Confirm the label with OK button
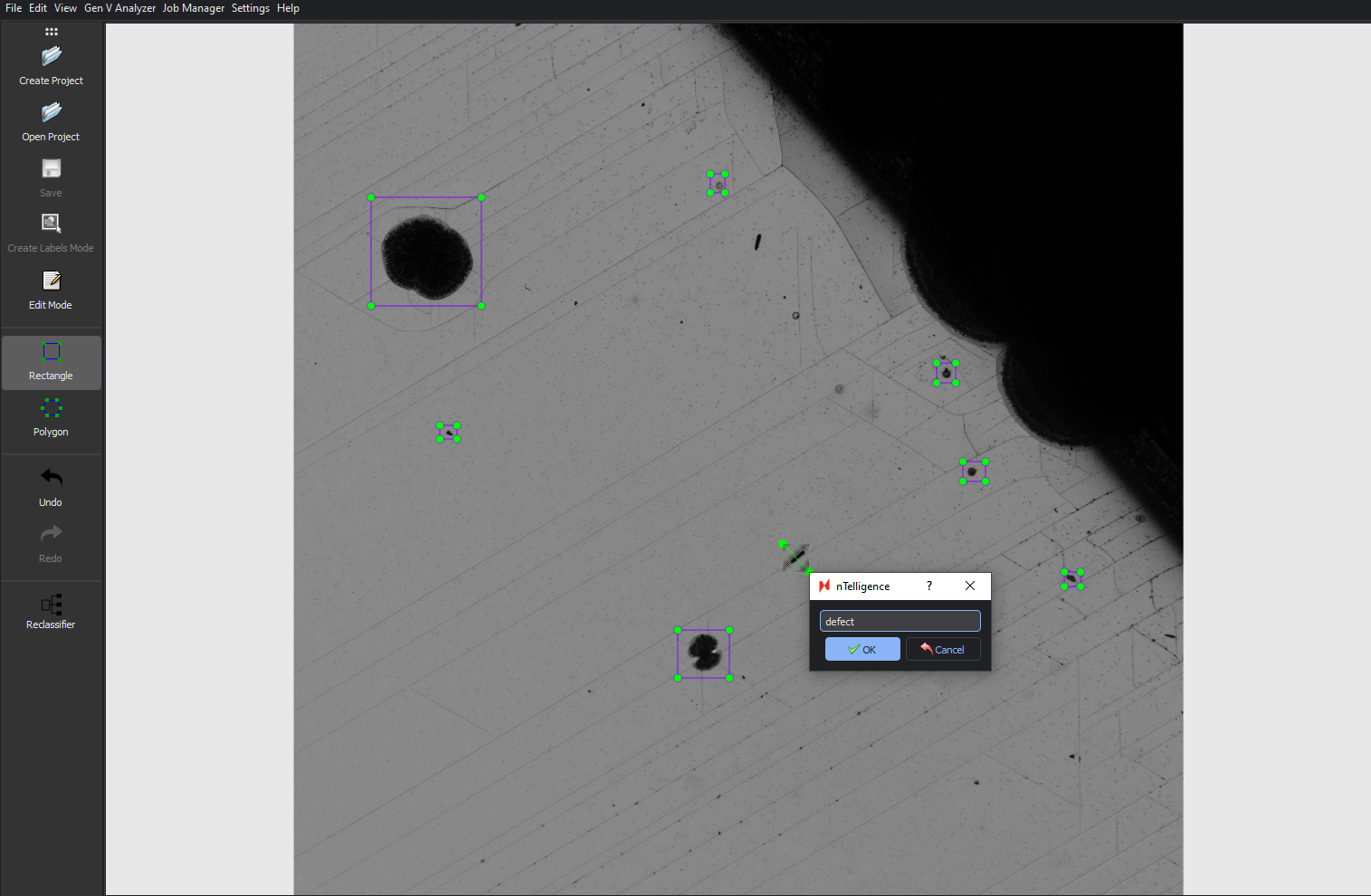 tap(862, 649)
